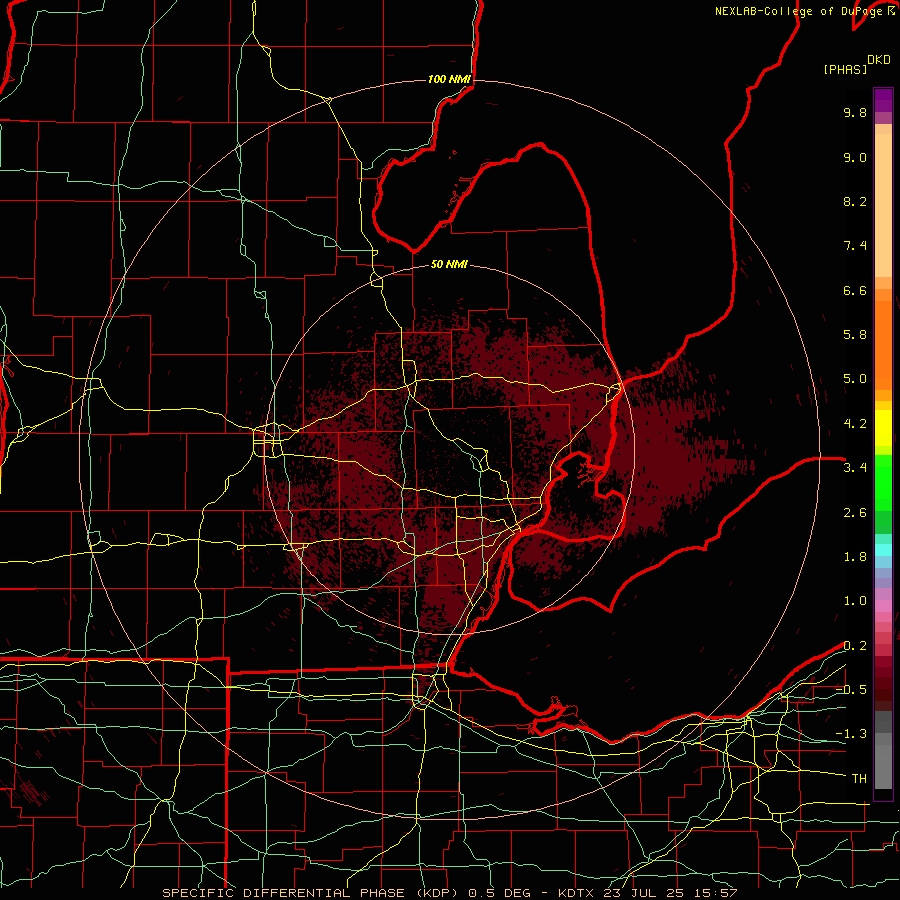Image resolution: width=900 pixels, height=900 pixels.
Task: Click the 1.8 legend value
Action: 855,557
